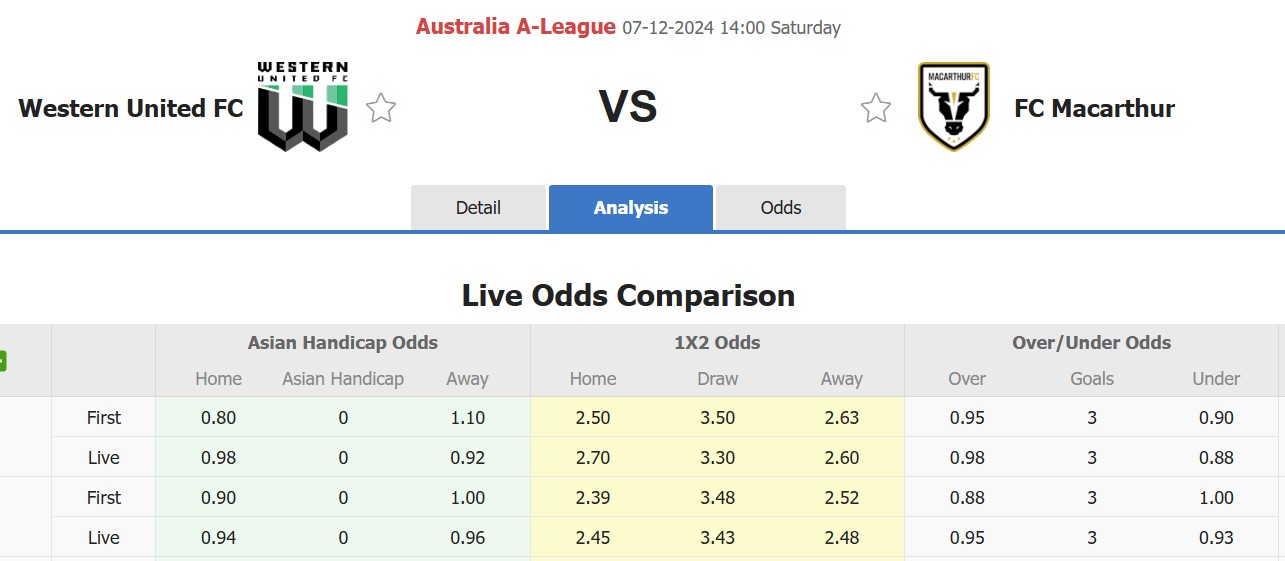Favorite FC Macarthur with star icon

(x=876, y=107)
